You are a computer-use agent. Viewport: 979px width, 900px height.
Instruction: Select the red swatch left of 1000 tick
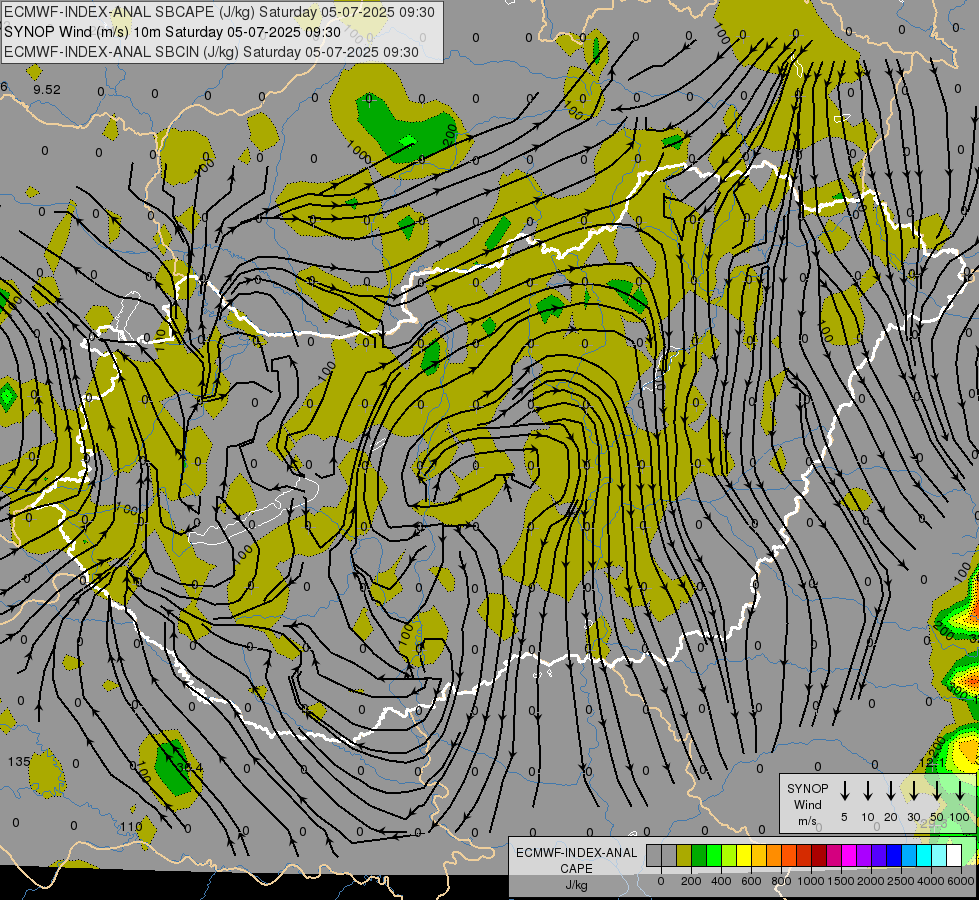tap(805, 856)
